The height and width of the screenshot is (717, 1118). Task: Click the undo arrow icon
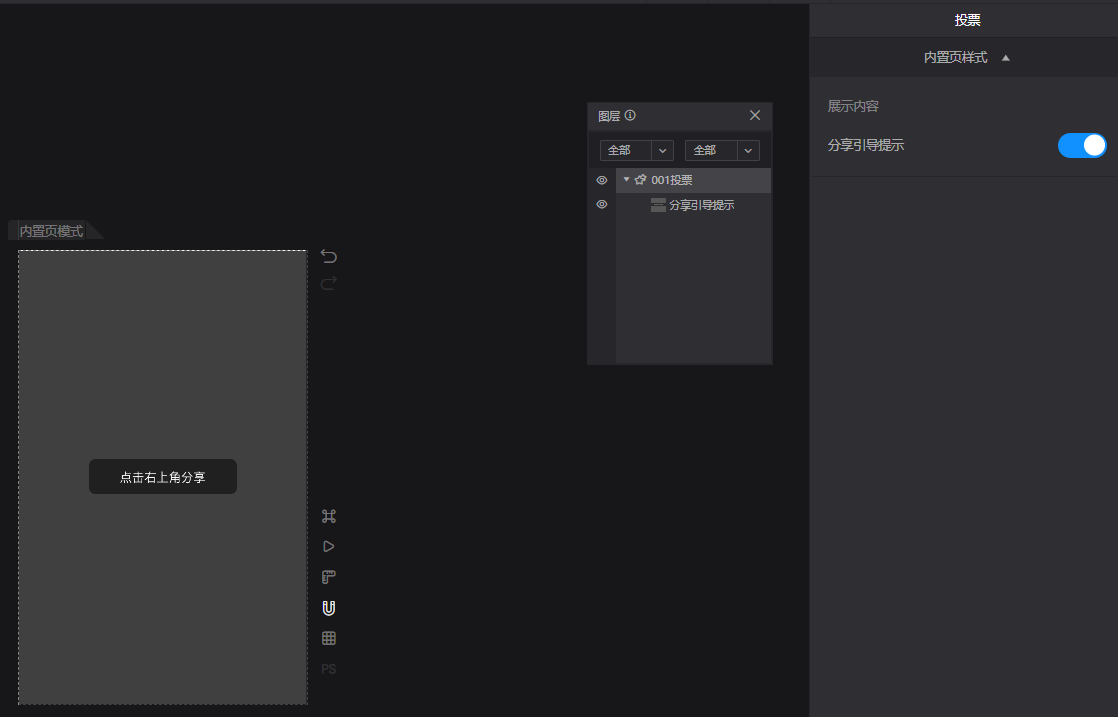coord(329,256)
